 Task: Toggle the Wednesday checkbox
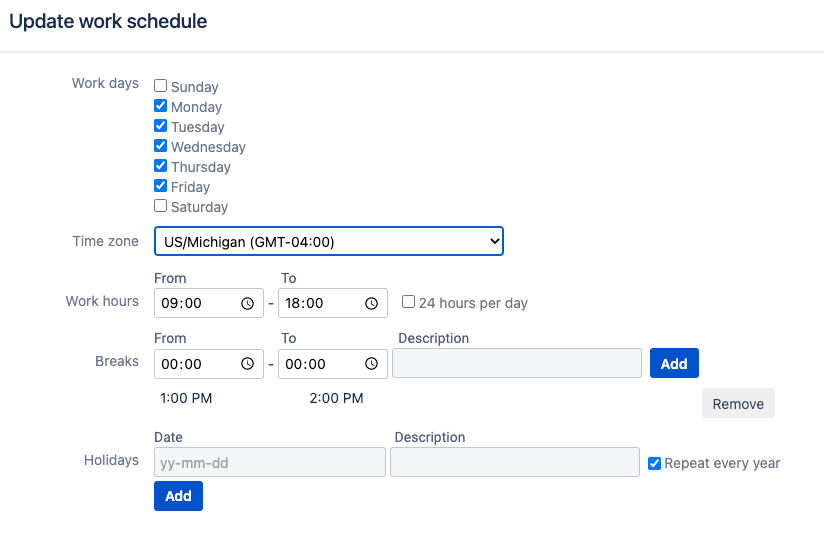(x=160, y=146)
